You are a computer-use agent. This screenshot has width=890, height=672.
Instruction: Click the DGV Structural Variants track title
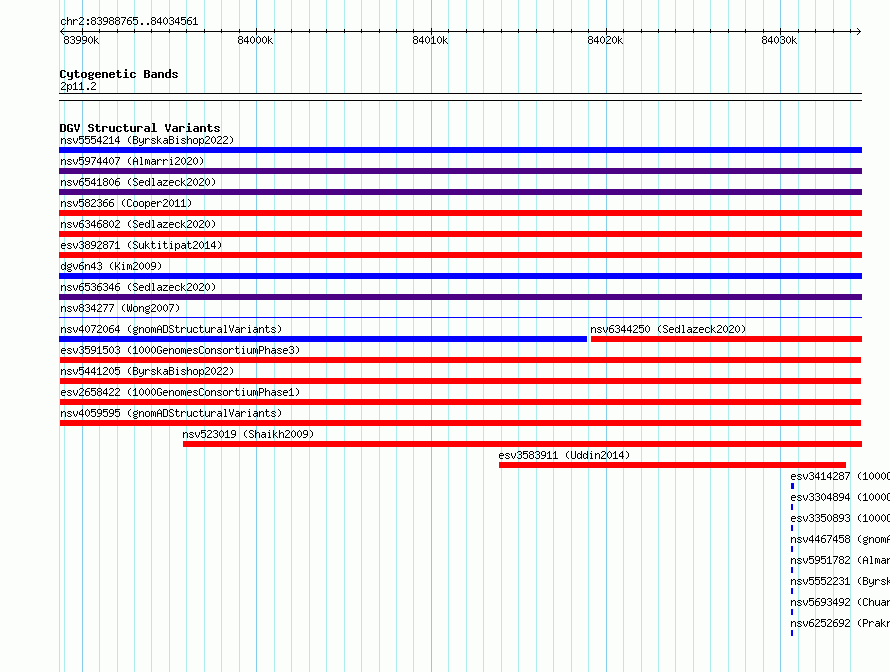[x=140, y=128]
